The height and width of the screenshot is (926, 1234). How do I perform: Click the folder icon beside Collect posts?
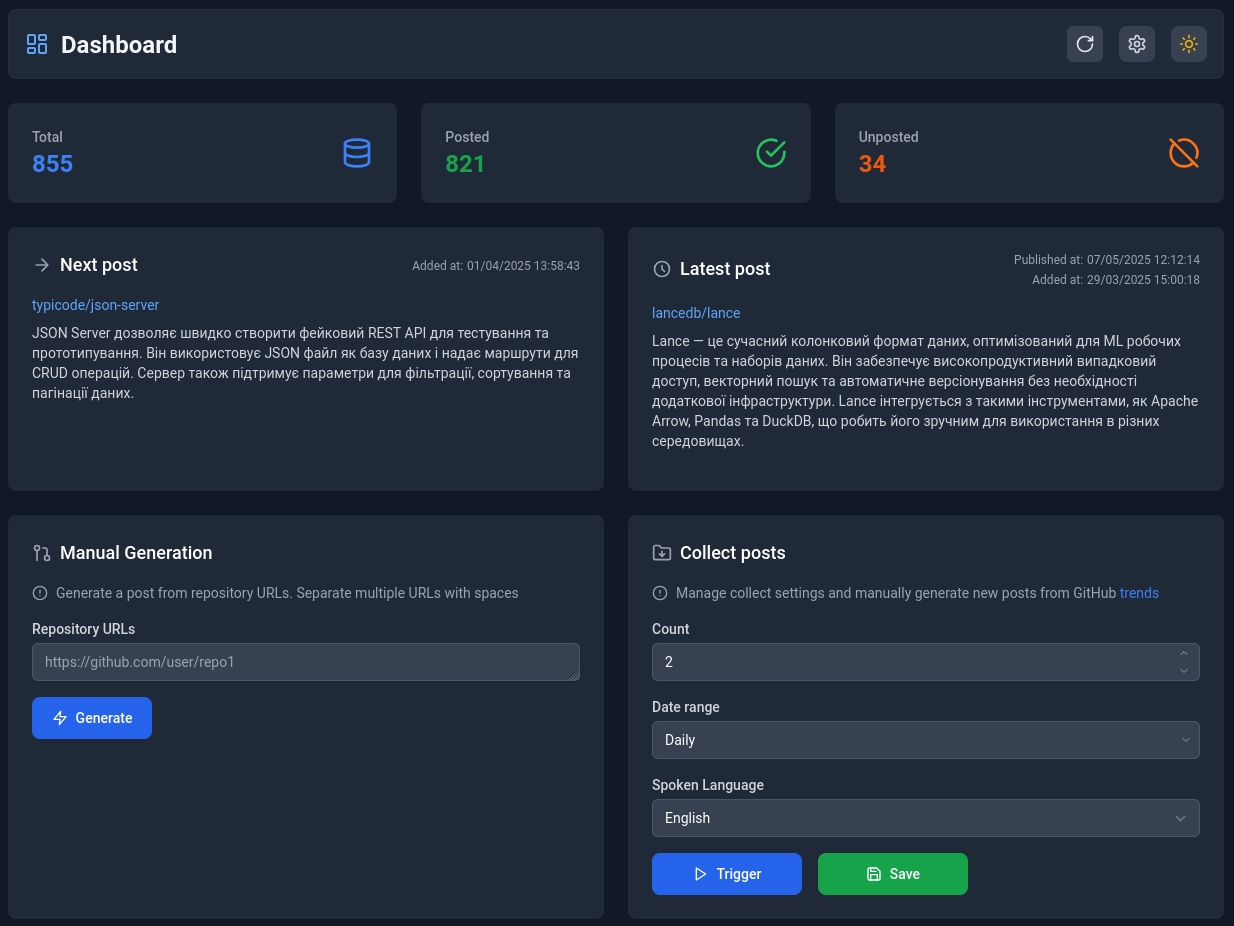[662, 553]
